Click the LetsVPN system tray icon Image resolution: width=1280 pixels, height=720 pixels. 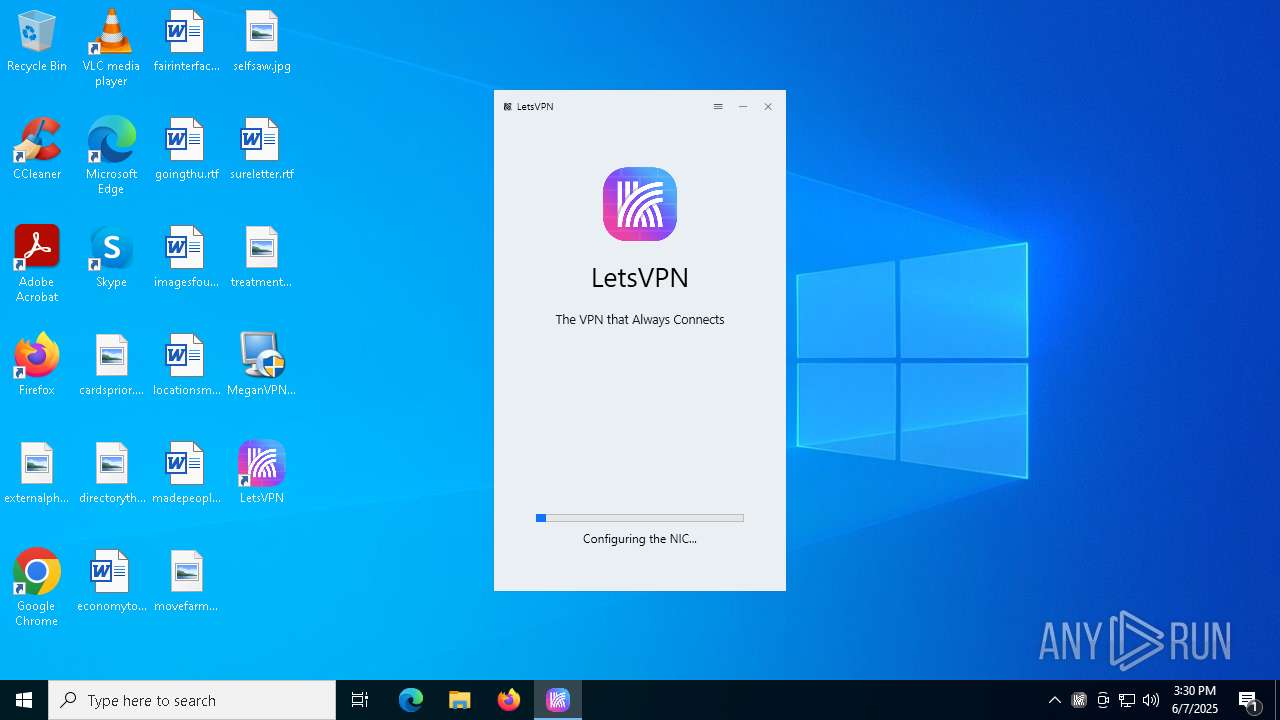click(1079, 700)
